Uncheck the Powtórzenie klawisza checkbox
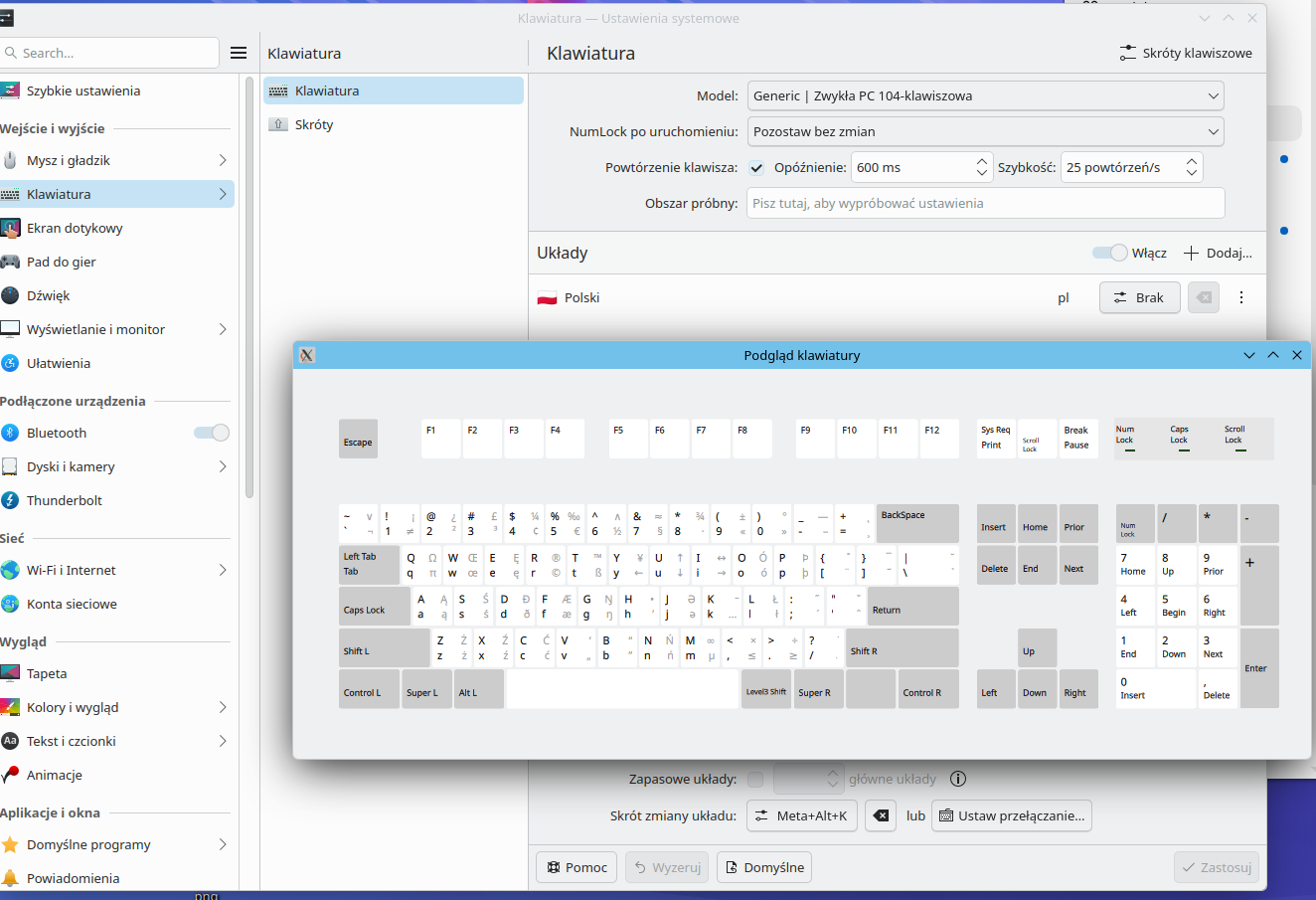Viewport: 1316px width, 900px height. pyautogui.click(x=756, y=167)
